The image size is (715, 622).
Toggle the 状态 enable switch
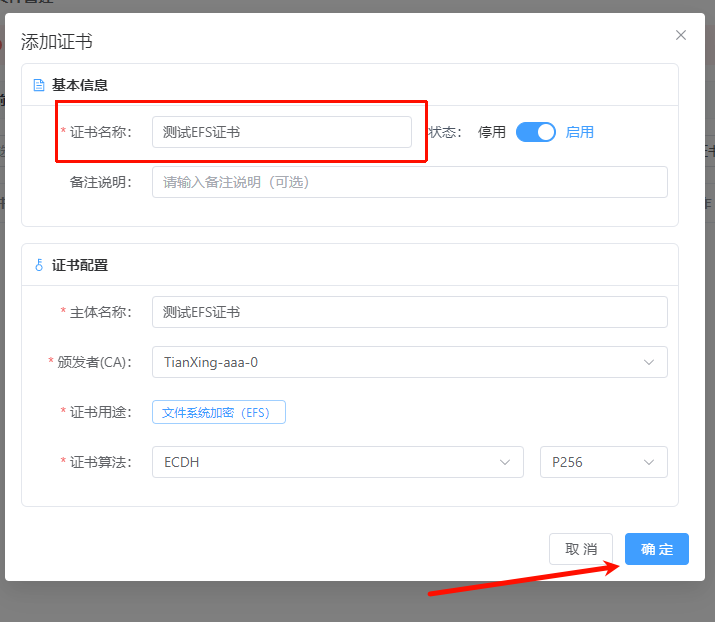click(x=536, y=132)
